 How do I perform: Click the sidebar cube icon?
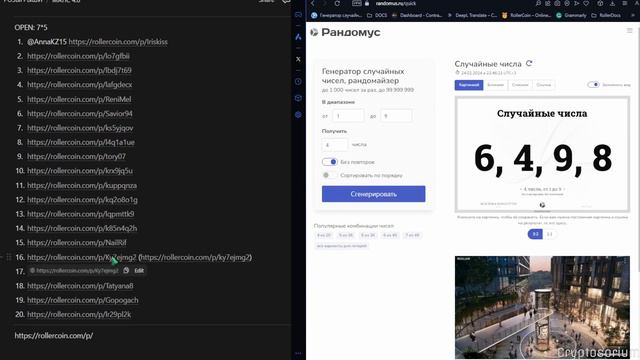[298, 98]
